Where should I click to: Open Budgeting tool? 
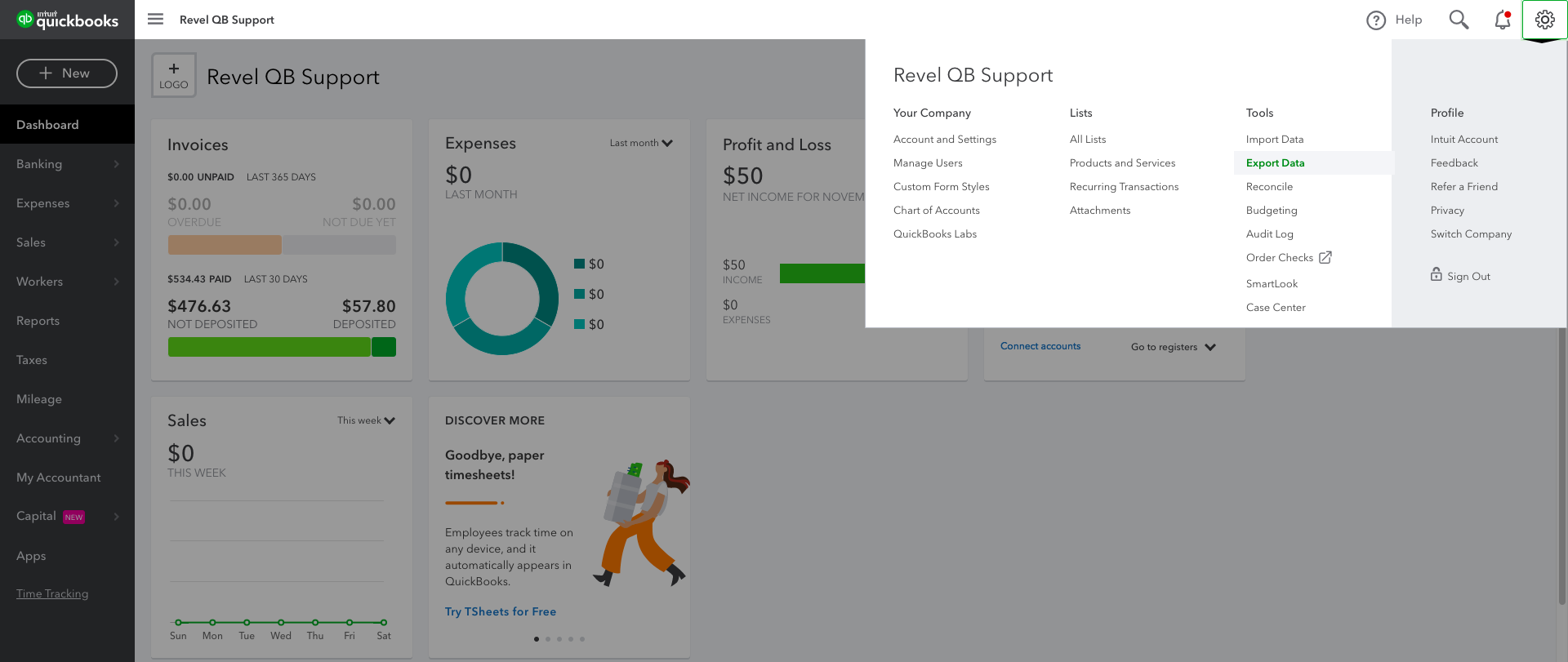(x=1272, y=211)
